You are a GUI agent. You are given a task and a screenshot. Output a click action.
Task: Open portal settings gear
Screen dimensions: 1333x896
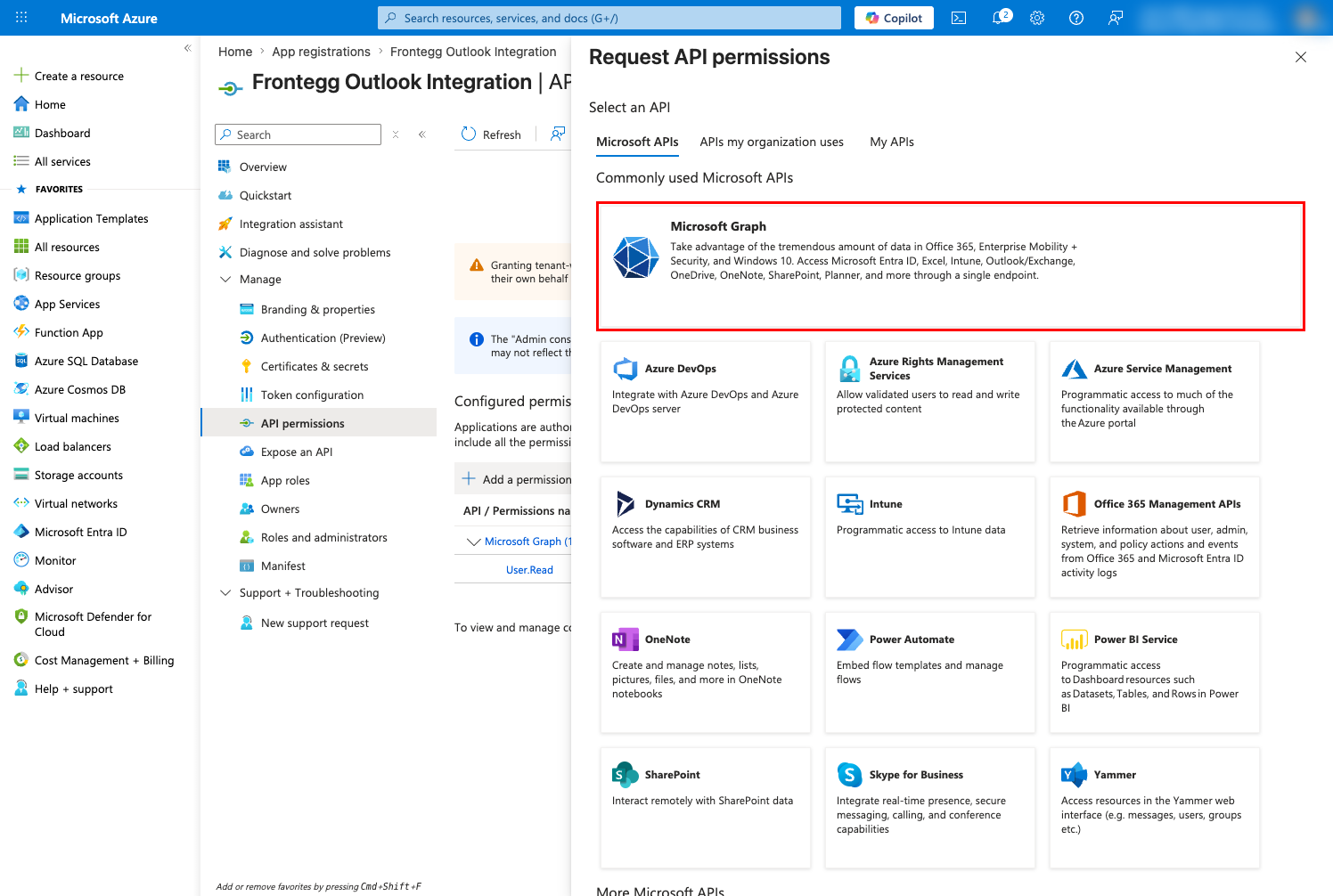click(1037, 18)
